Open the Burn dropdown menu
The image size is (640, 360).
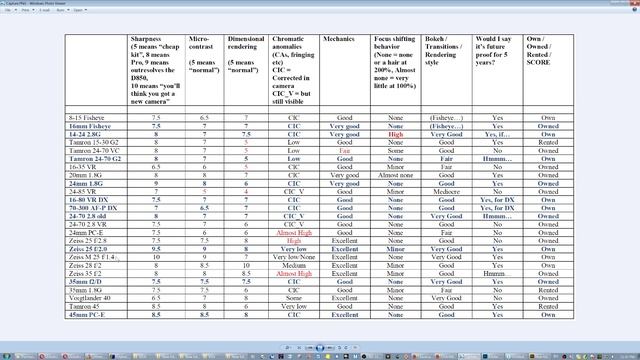point(62,10)
